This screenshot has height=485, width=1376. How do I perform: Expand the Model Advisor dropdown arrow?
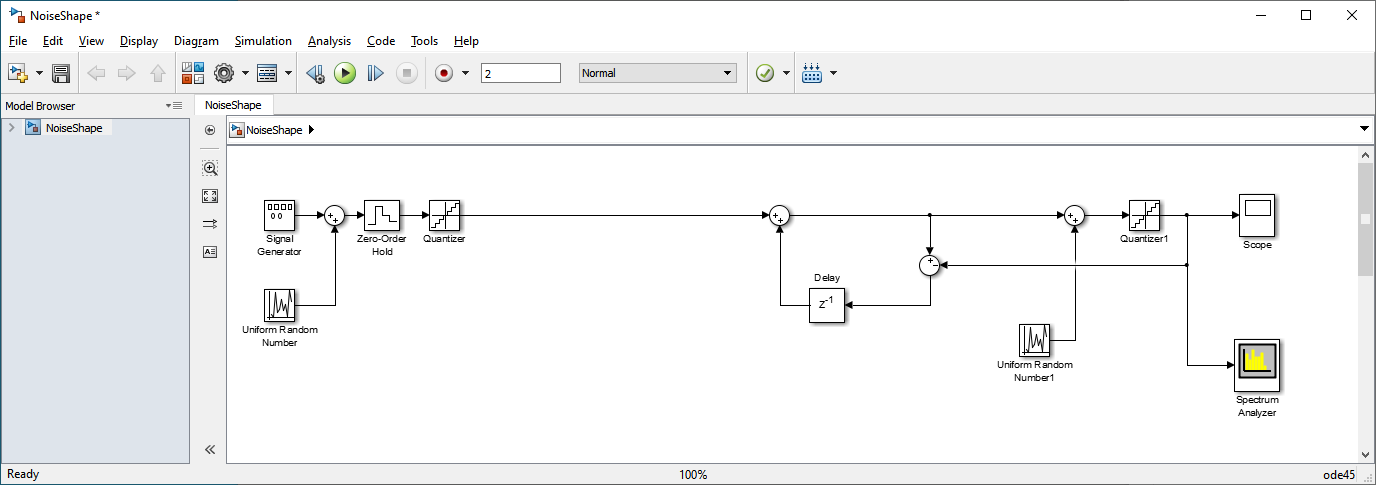tap(787, 73)
